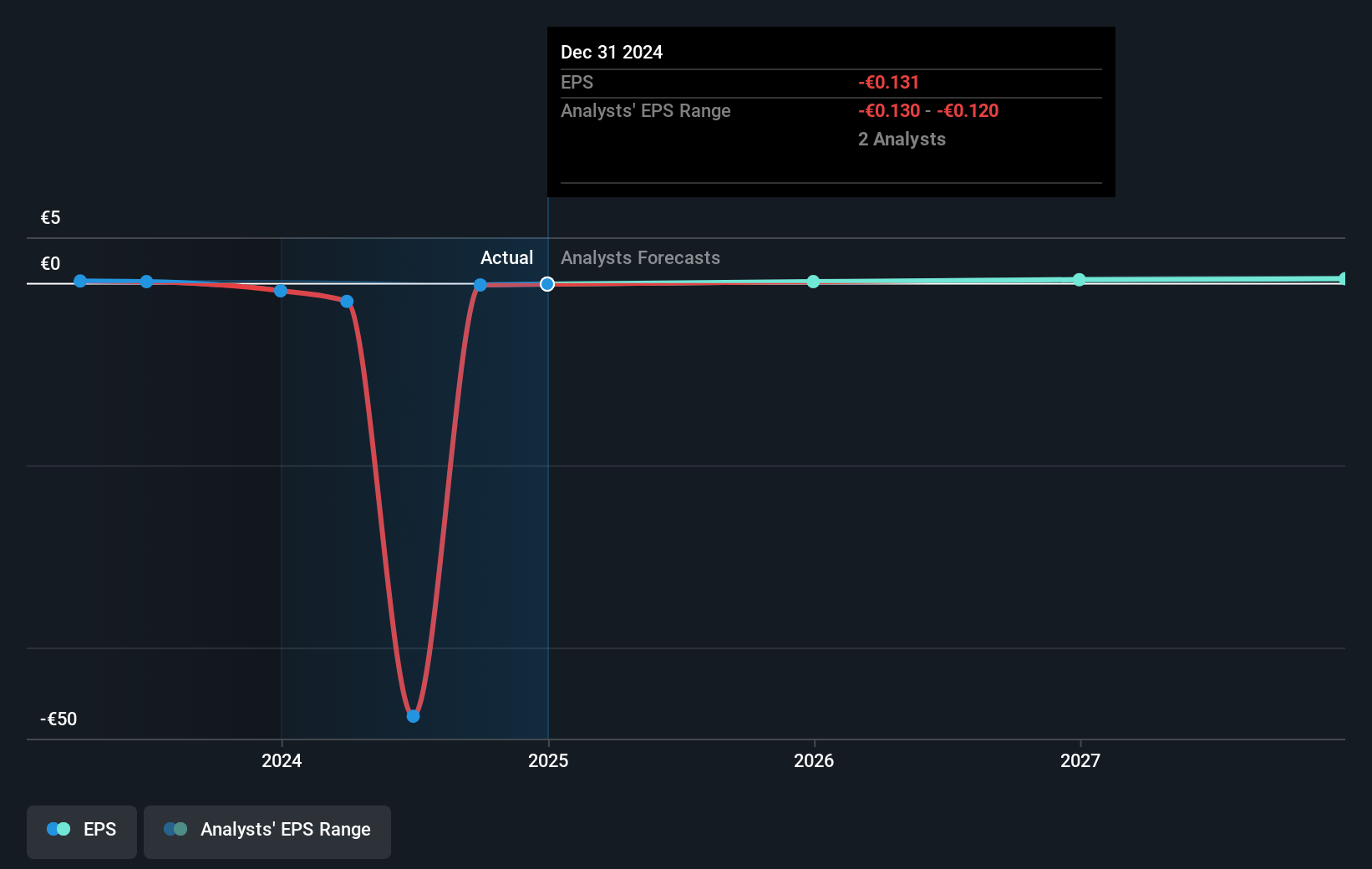This screenshot has width=1372, height=869.
Task: Click the 2025 x-axis label
Action: click(x=548, y=760)
